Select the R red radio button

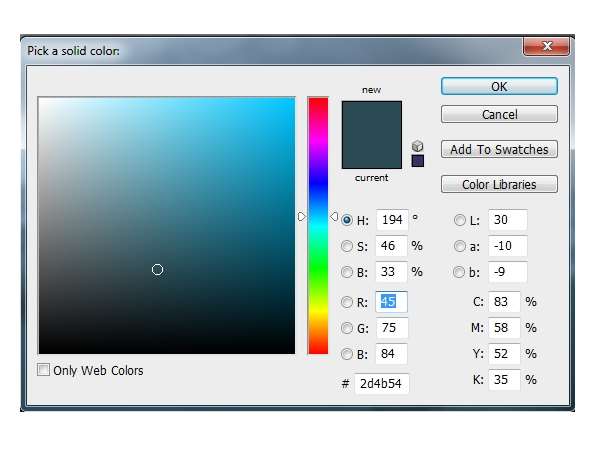point(347,302)
